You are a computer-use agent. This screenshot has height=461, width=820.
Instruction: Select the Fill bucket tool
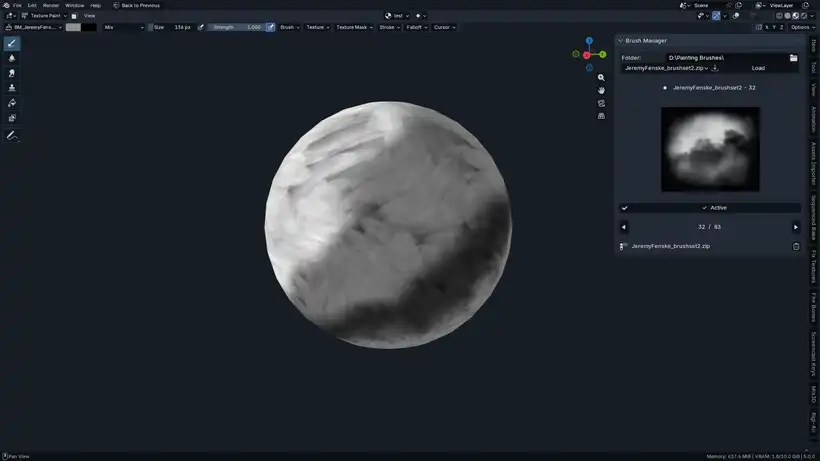tap(12, 103)
